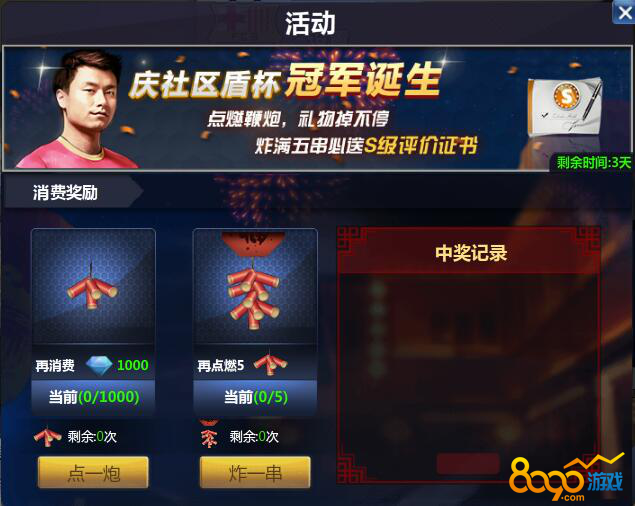Select the hanging firecracker string image
The image size is (635, 506).
255,286
